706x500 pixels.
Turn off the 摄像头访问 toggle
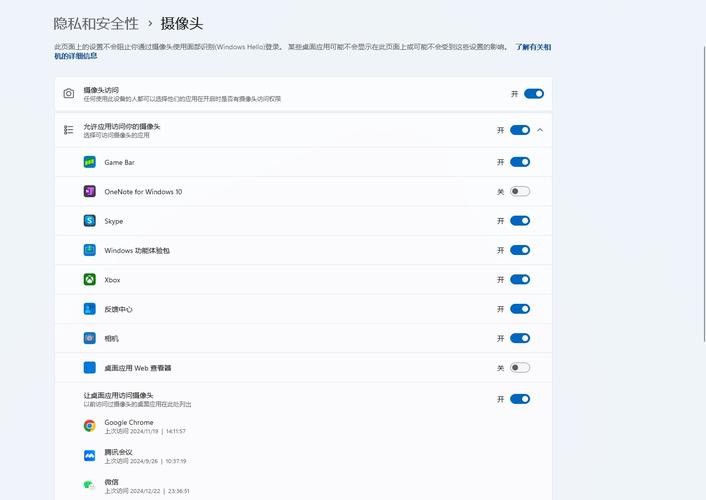pyautogui.click(x=534, y=94)
